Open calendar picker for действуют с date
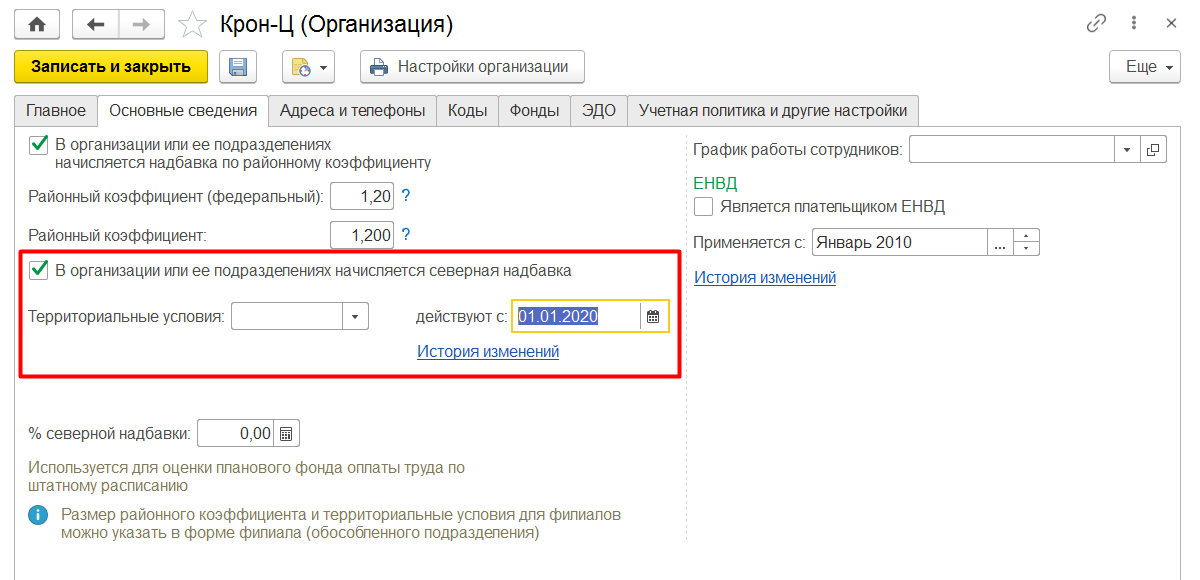 [653, 316]
